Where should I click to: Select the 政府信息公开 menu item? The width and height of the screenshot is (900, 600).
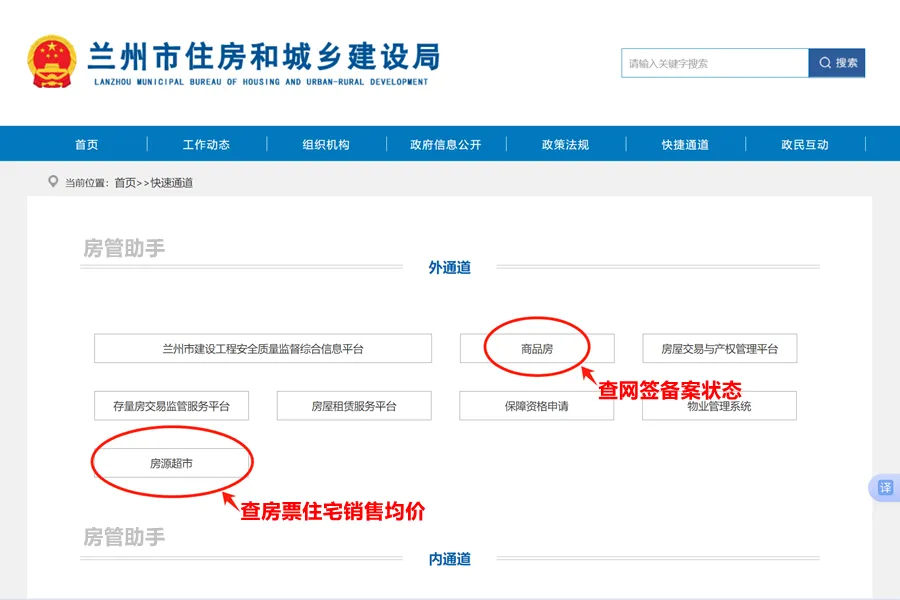[445, 144]
